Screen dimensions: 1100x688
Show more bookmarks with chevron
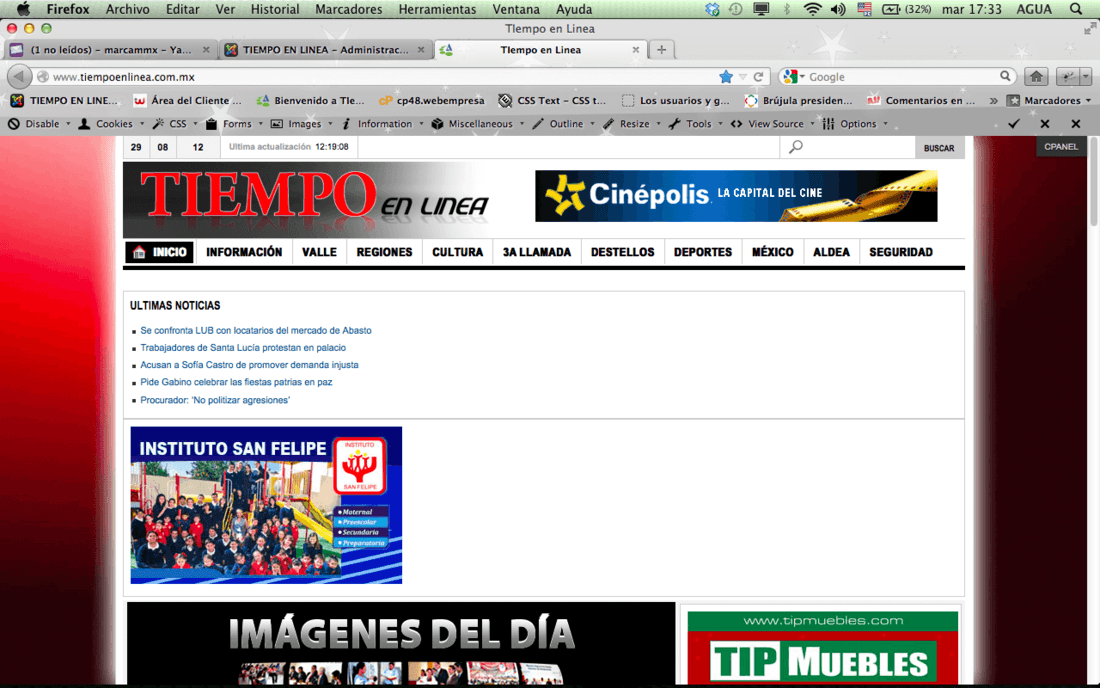993,100
